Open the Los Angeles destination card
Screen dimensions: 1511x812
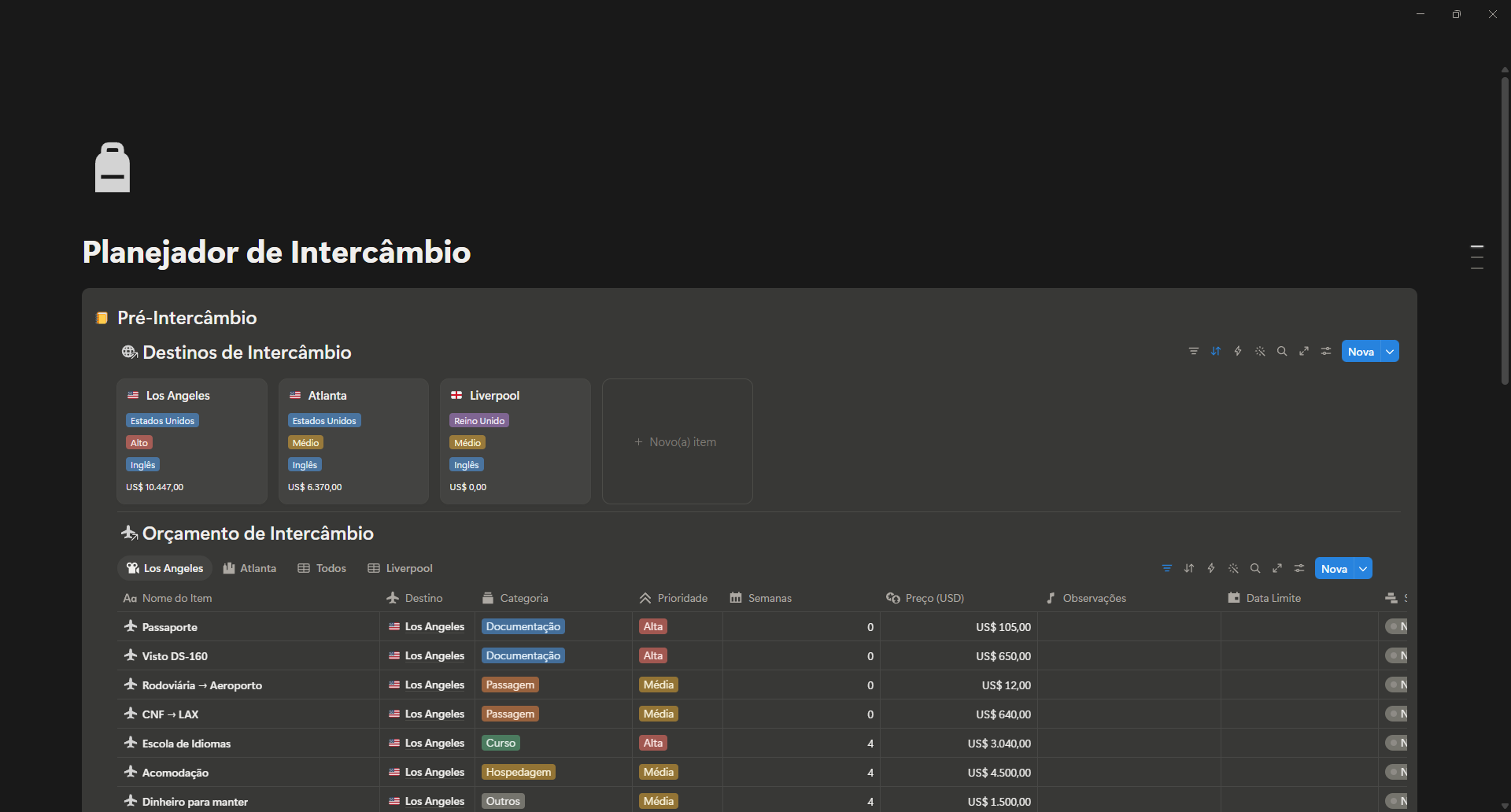tap(192, 441)
